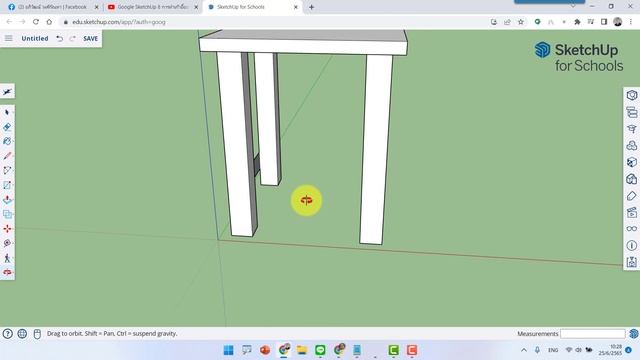Open the Materials panel
The image size is (640, 360).
[632, 162]
